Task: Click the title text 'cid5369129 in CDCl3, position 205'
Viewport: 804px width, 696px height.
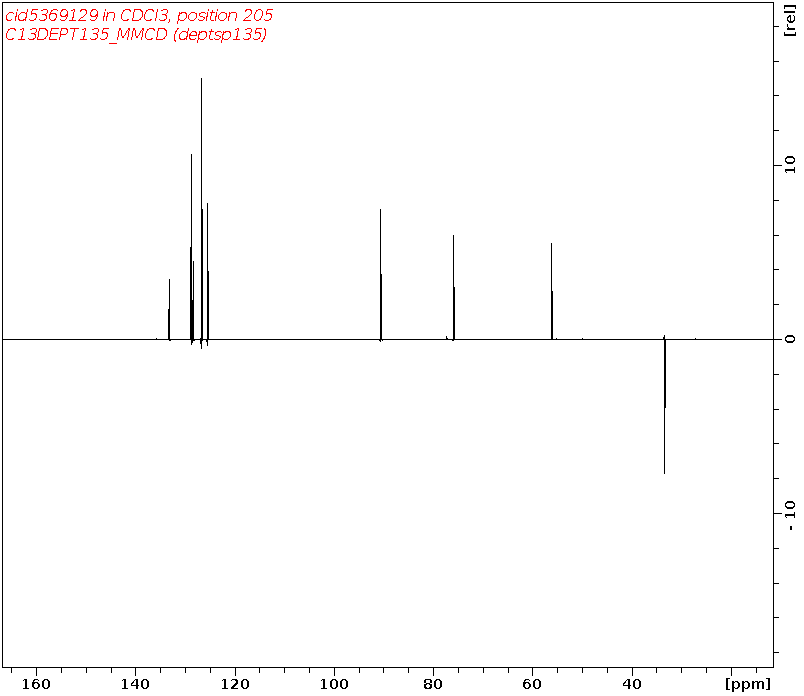Action: (x=139, y=15)
